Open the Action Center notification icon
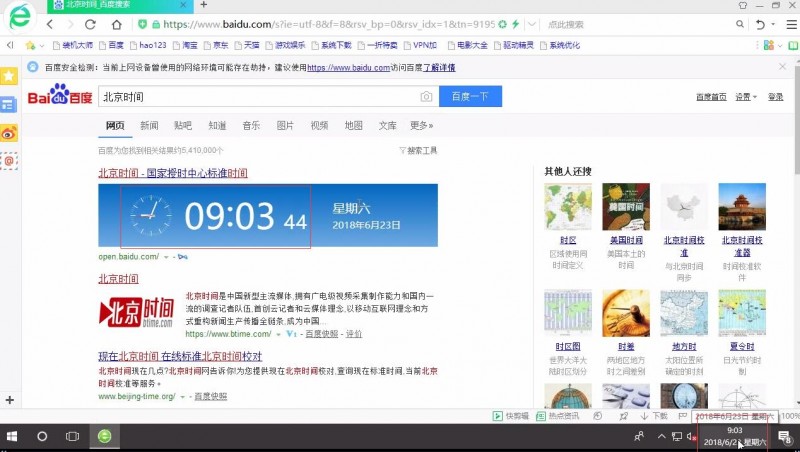The width and height of the screenshot is (800, 452). 785,436
